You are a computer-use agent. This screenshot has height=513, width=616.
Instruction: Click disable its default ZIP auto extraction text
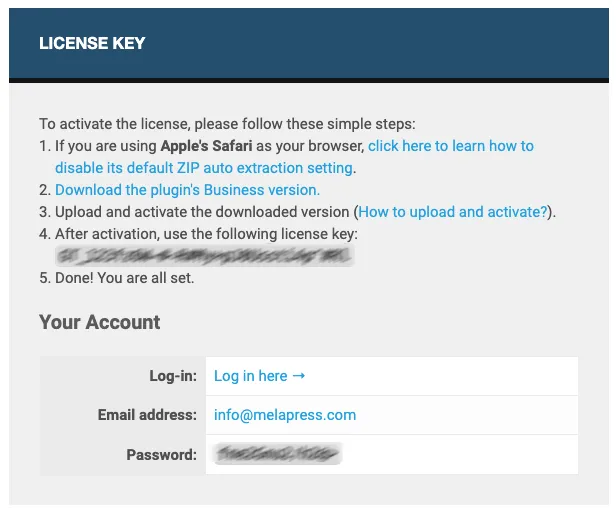tap(204, 168)
